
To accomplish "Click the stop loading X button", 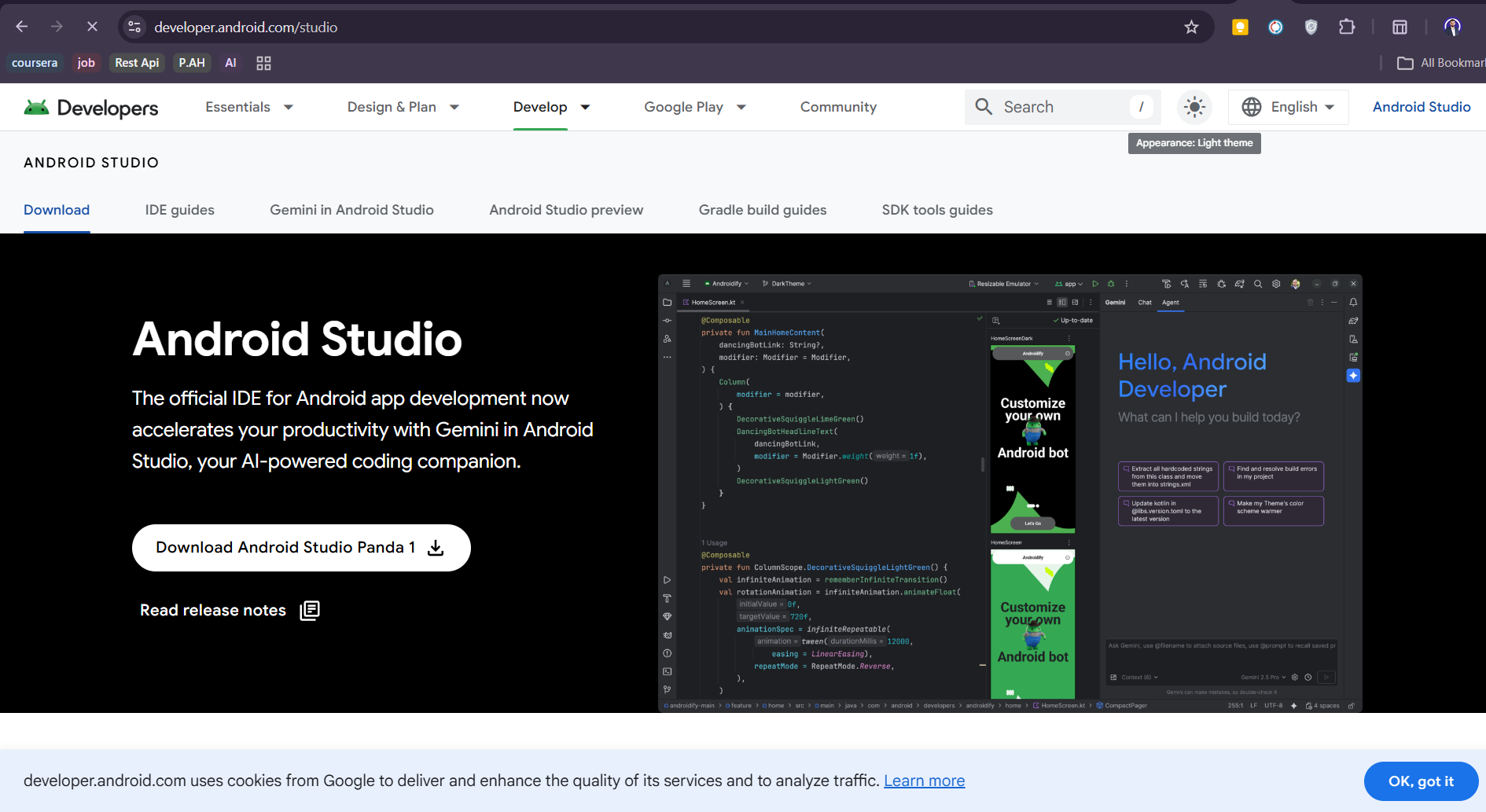I will pyautogui.click(x=92, y=27).
